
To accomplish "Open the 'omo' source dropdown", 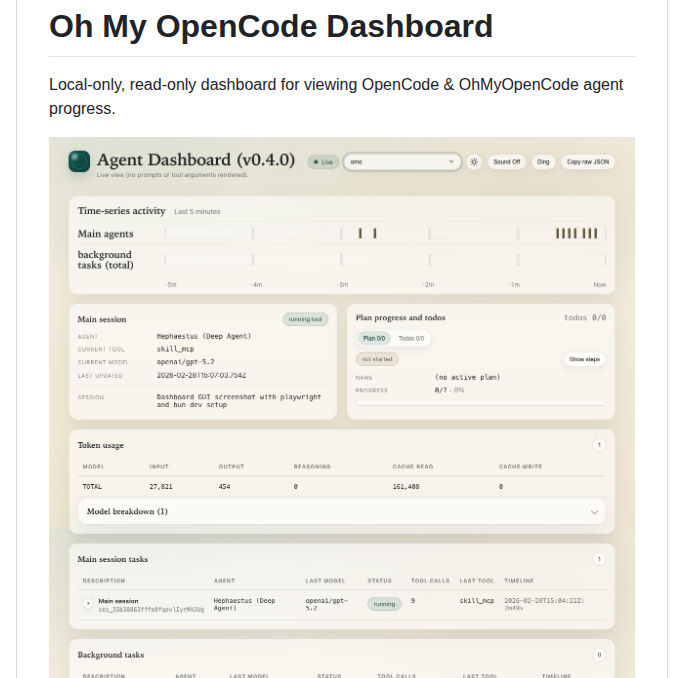I will 402,162.
